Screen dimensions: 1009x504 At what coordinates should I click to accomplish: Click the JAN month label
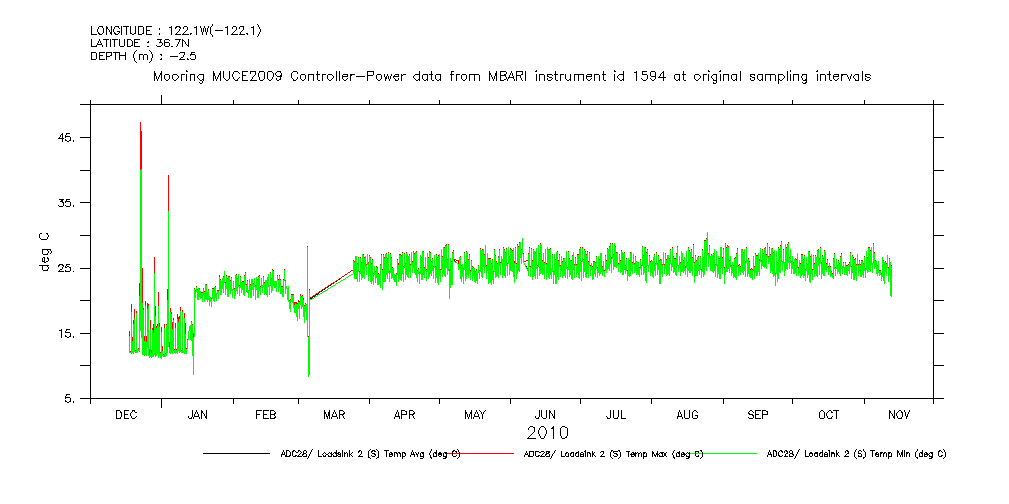pos(198,414)
